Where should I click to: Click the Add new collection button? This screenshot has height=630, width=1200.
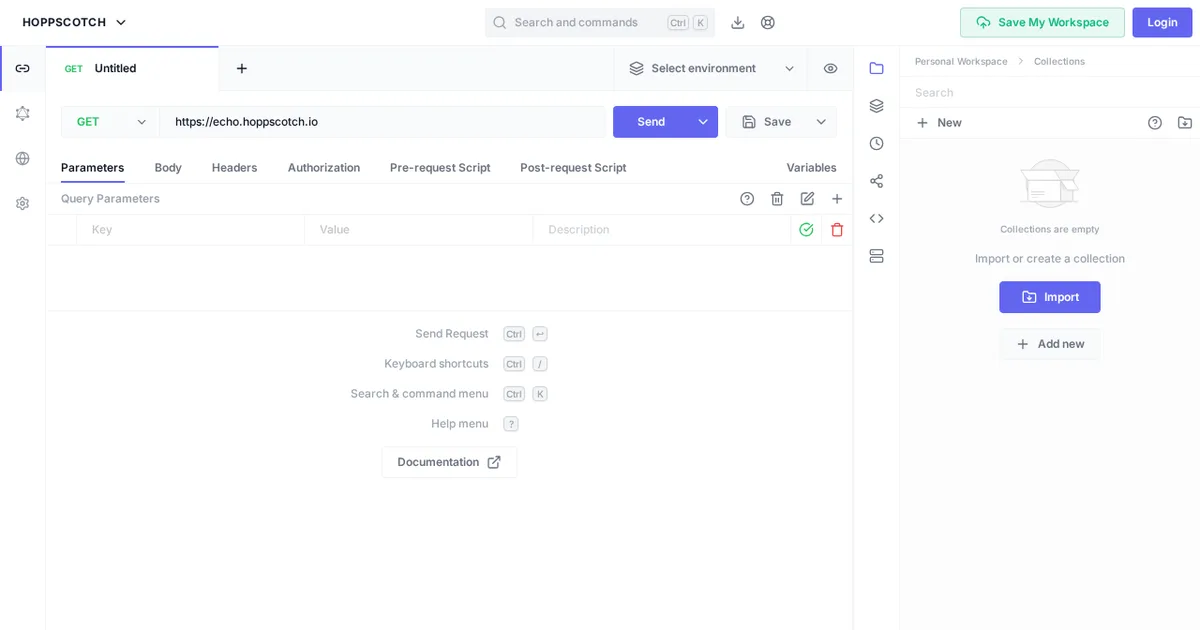pyautogui.click(x=1050, y=344)
